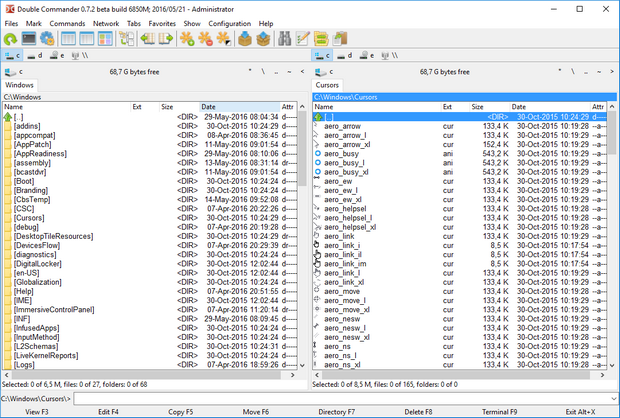Expand the command line history dropdown
The height and width of the screenshot is (418, 620).
tap(614, 399)
